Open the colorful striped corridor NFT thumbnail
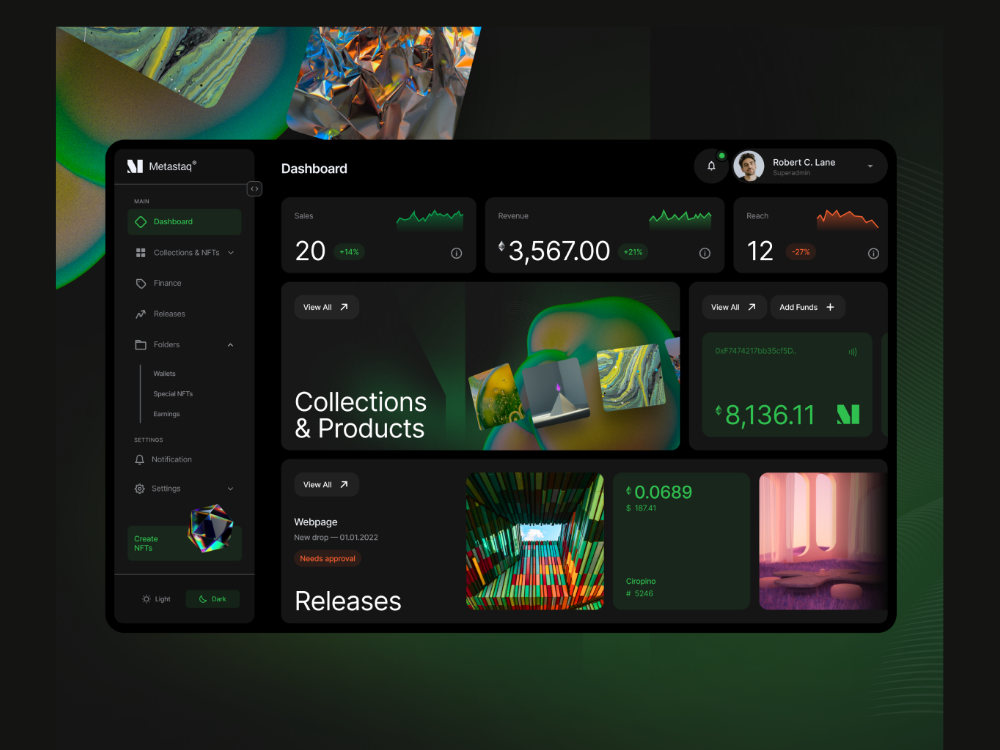 [534, 541]
